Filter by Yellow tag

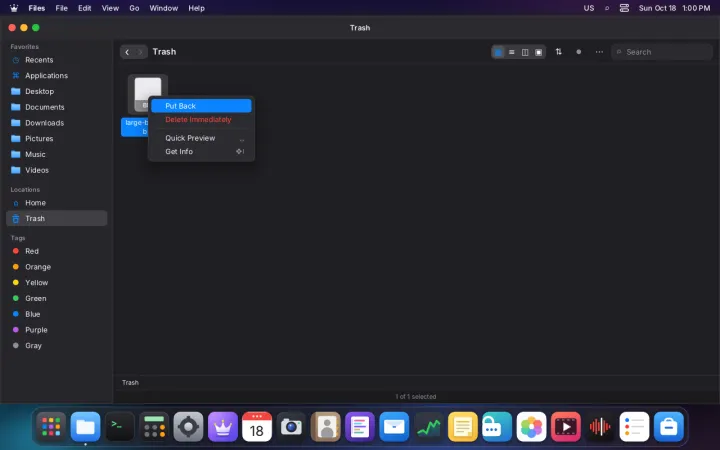coord(56,283)
